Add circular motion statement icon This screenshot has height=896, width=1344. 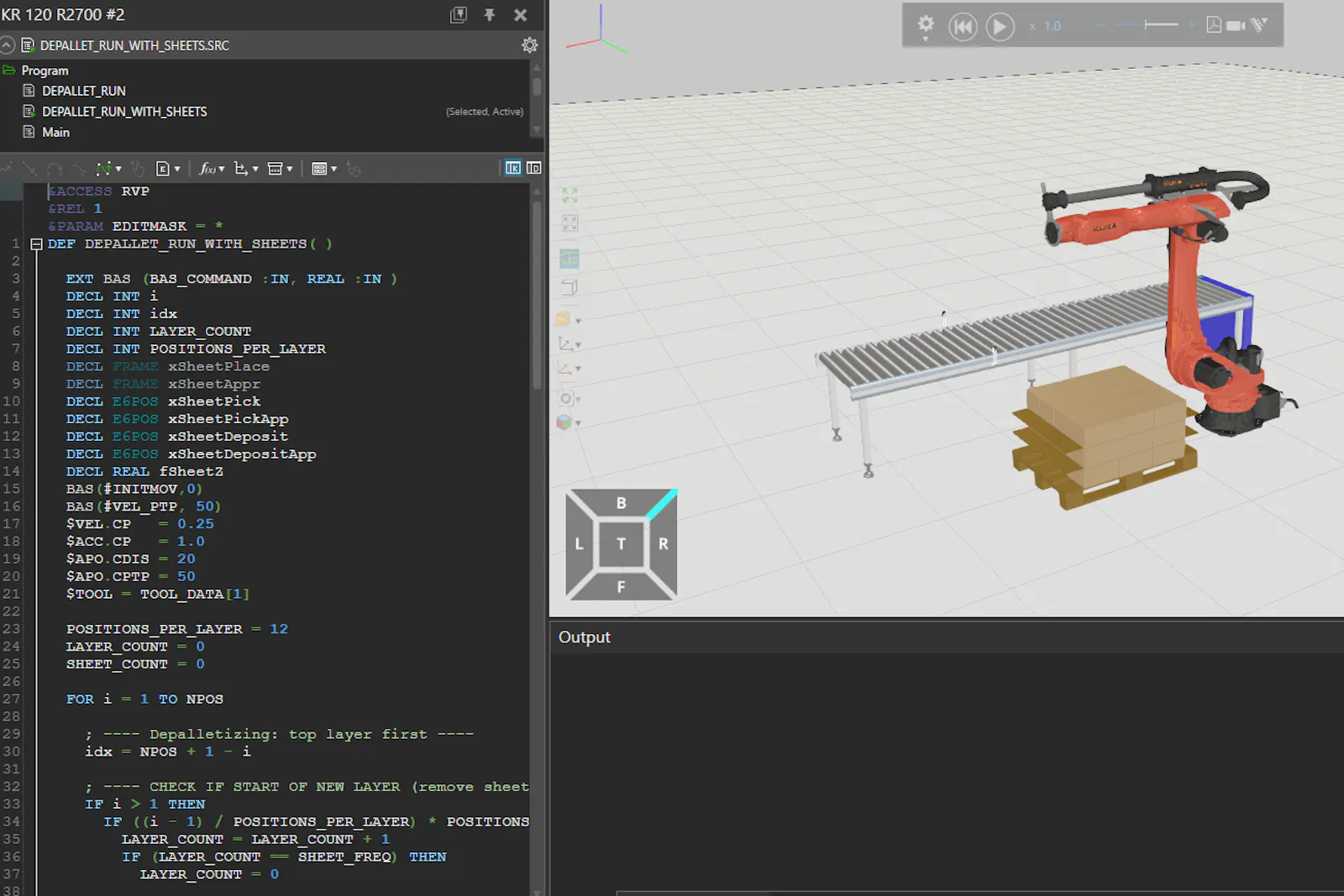coord(55,169)
